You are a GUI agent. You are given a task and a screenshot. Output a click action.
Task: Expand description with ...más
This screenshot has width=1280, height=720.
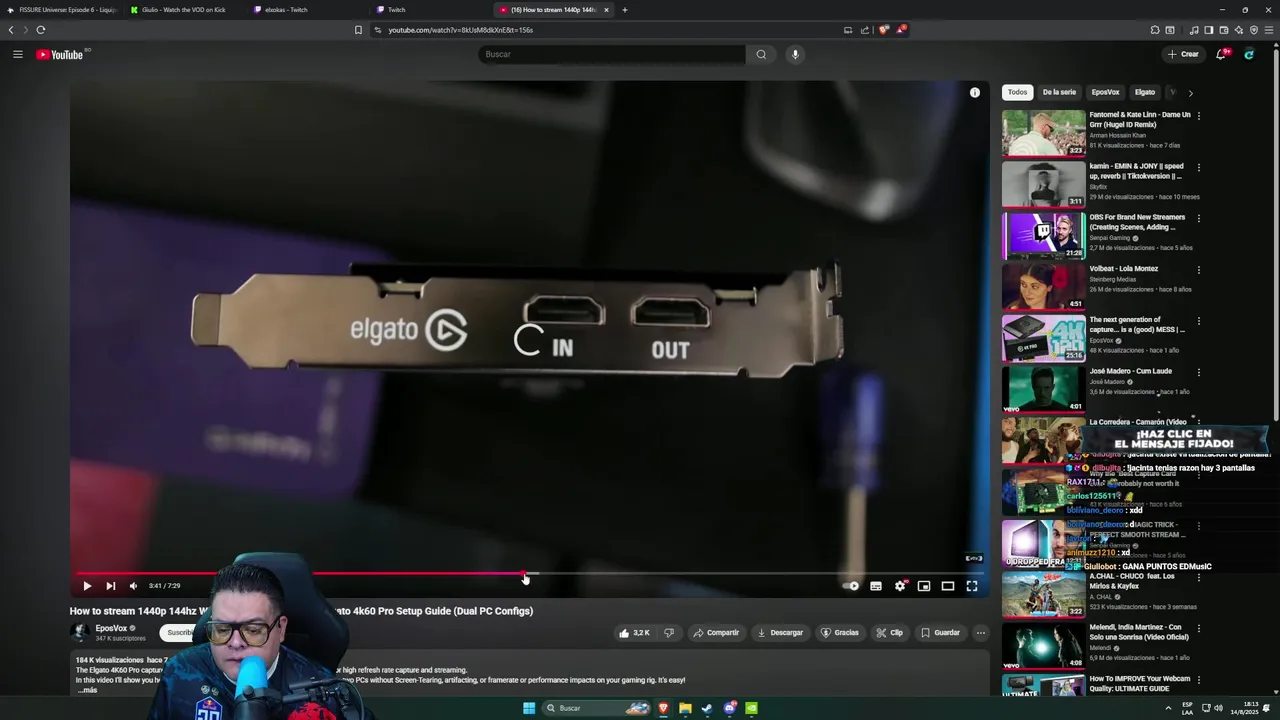(x=88, y=690)
